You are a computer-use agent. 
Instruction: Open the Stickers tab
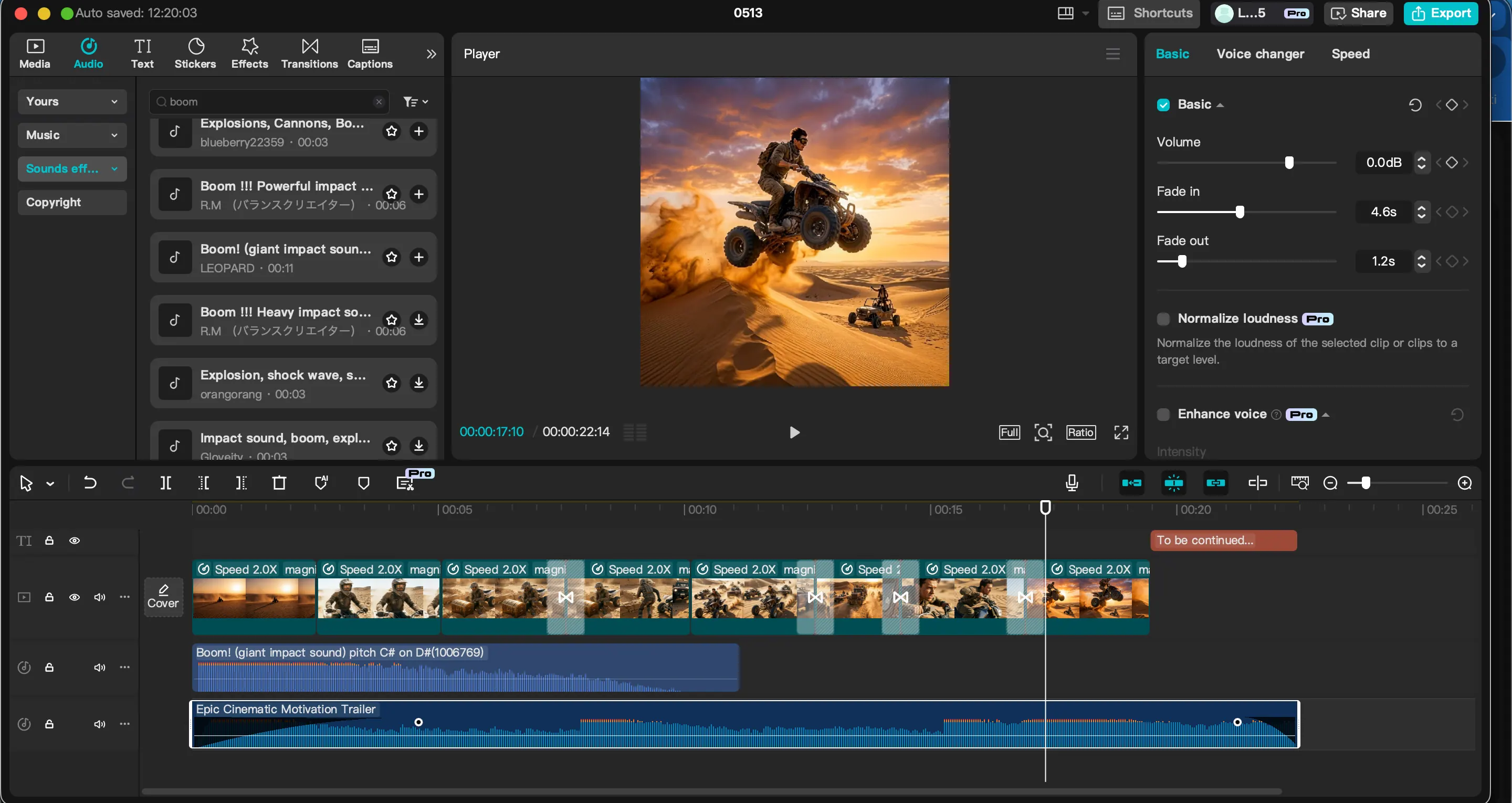pyautogui.click(x=195, y=54)
